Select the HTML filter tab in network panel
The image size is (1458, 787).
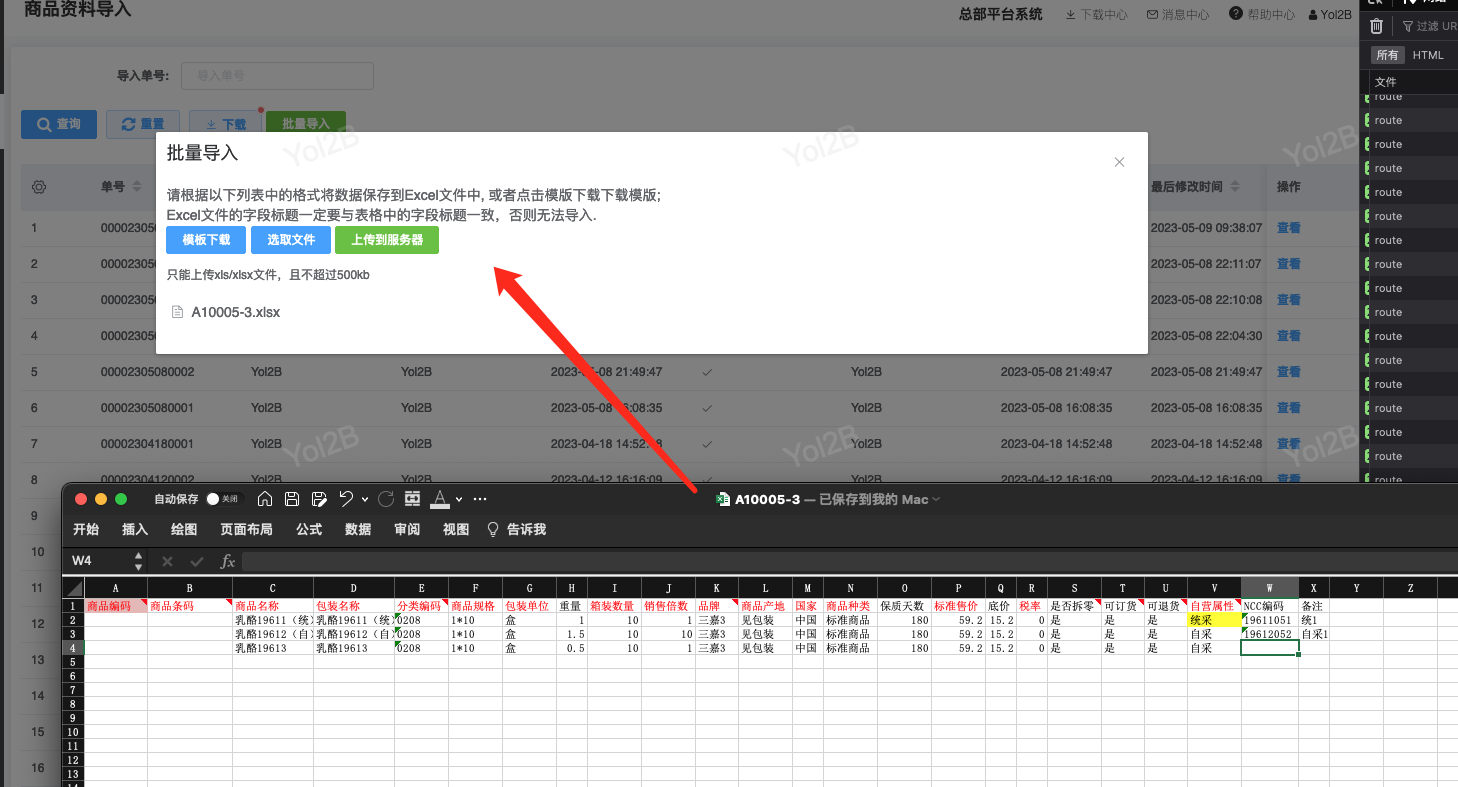pos(1428,55)
